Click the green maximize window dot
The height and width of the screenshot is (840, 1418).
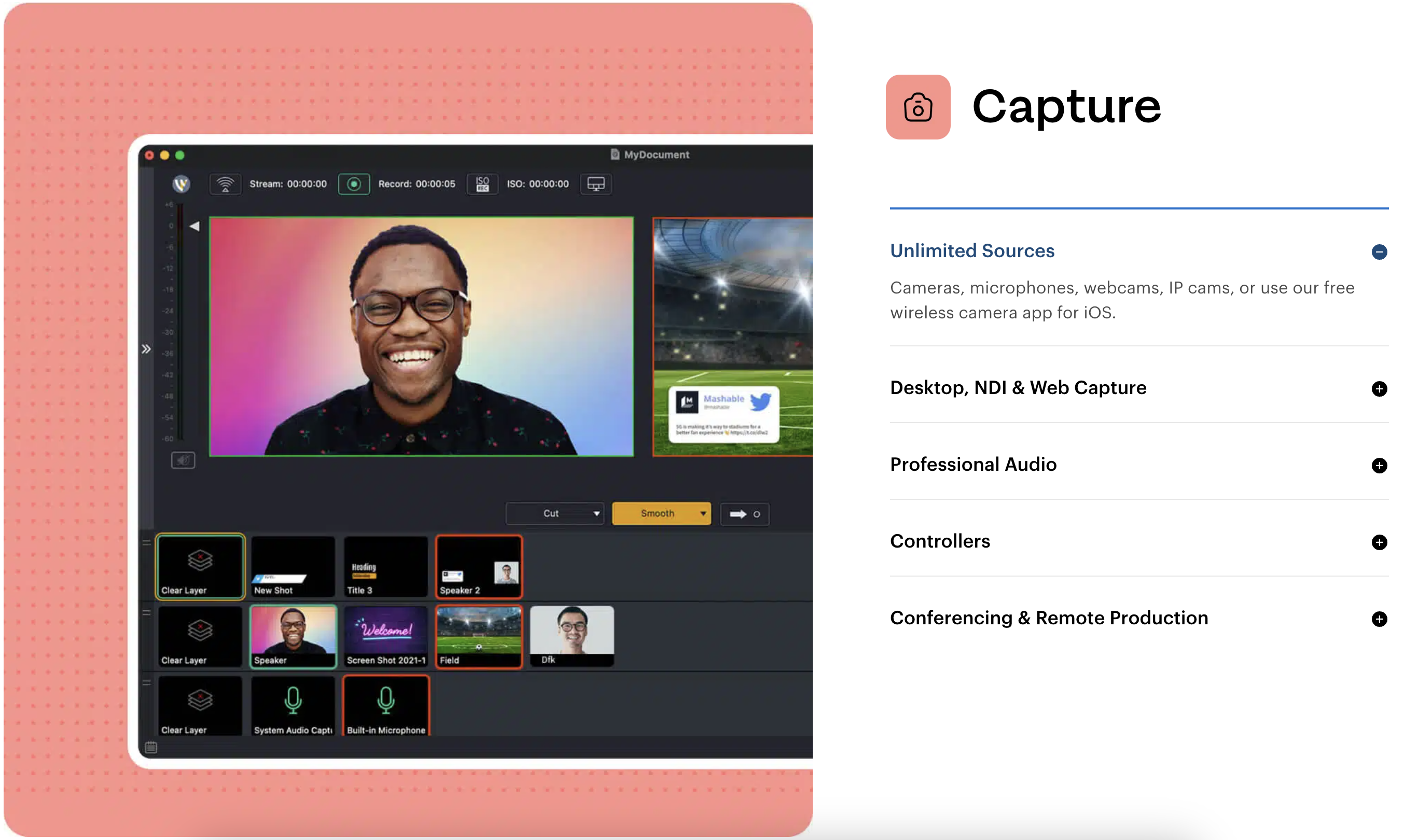coord(179,155)
